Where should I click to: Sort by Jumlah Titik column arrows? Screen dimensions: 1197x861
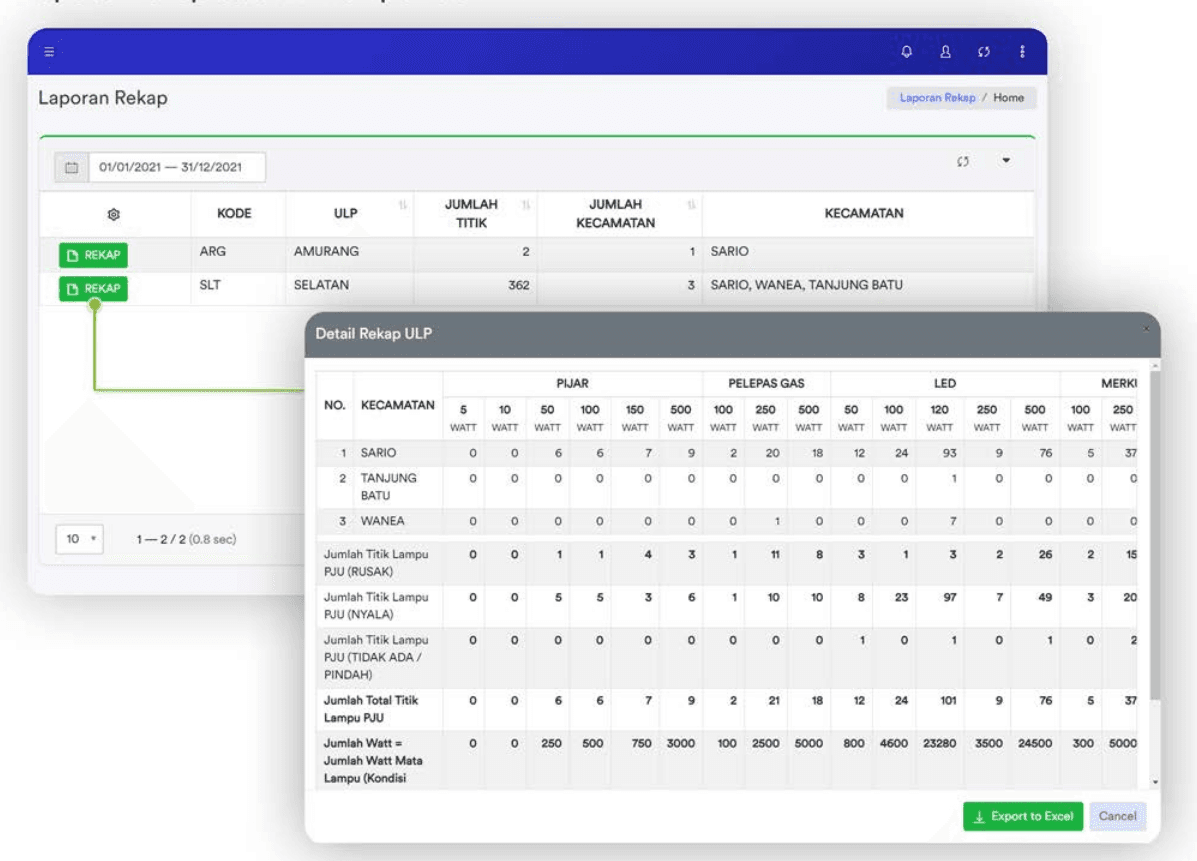click(526, 205)
